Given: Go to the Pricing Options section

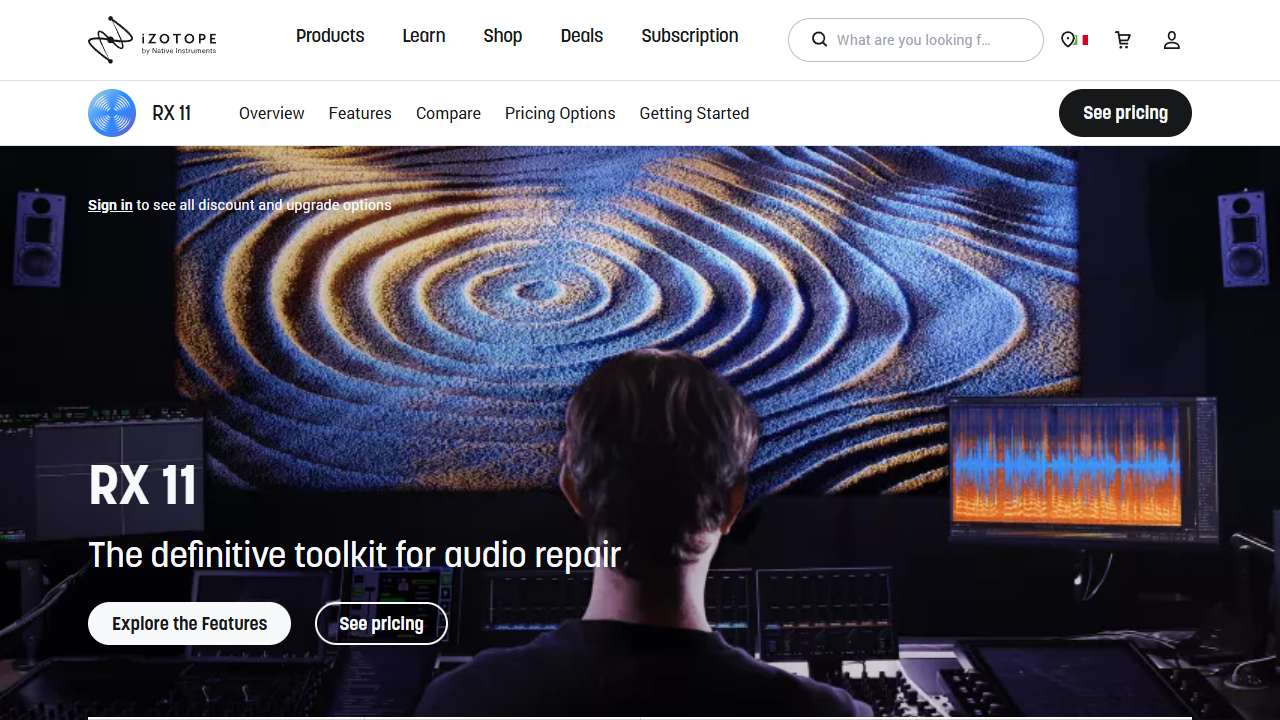Looking at the screenshot, I should [x=560, y=113].
